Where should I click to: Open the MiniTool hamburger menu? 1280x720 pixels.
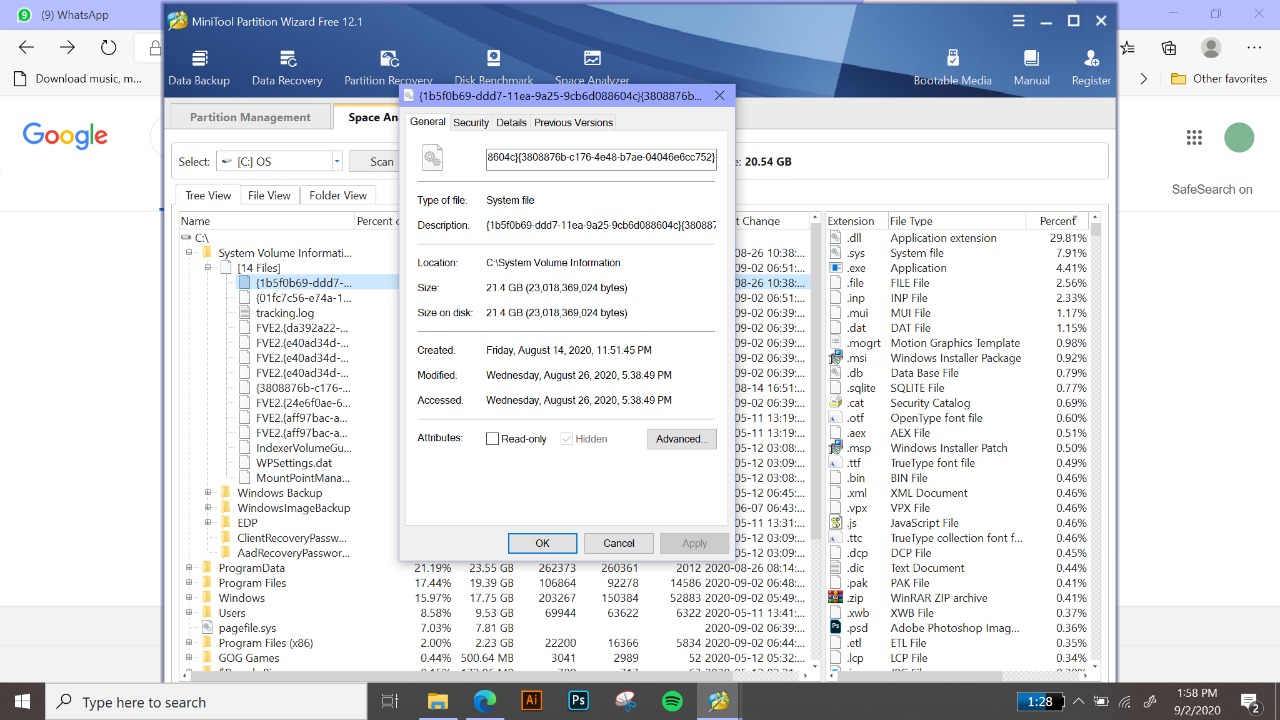1019,21
